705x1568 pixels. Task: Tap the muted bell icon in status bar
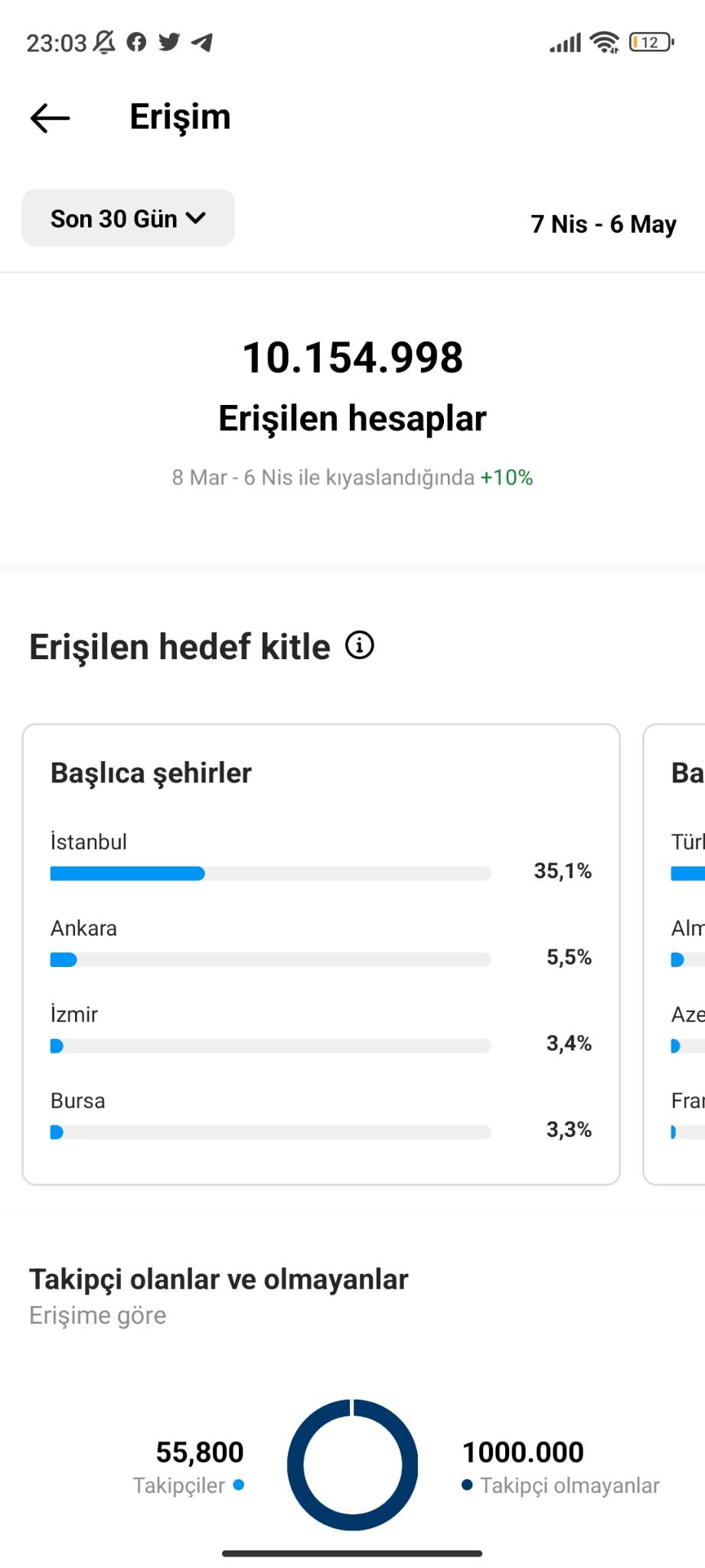[x=104, y=42]
